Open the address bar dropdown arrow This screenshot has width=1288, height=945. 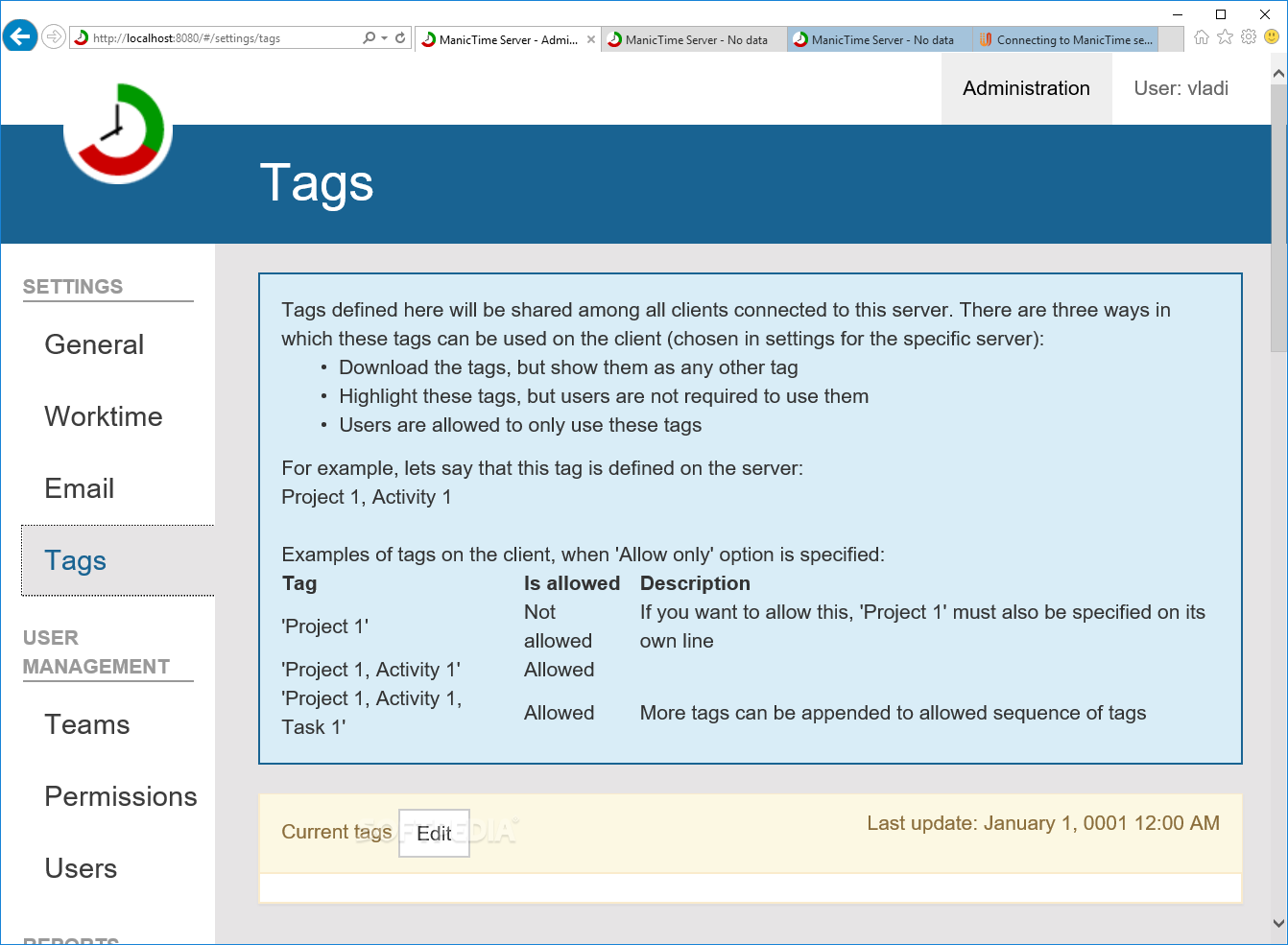[x=384, y=38]
